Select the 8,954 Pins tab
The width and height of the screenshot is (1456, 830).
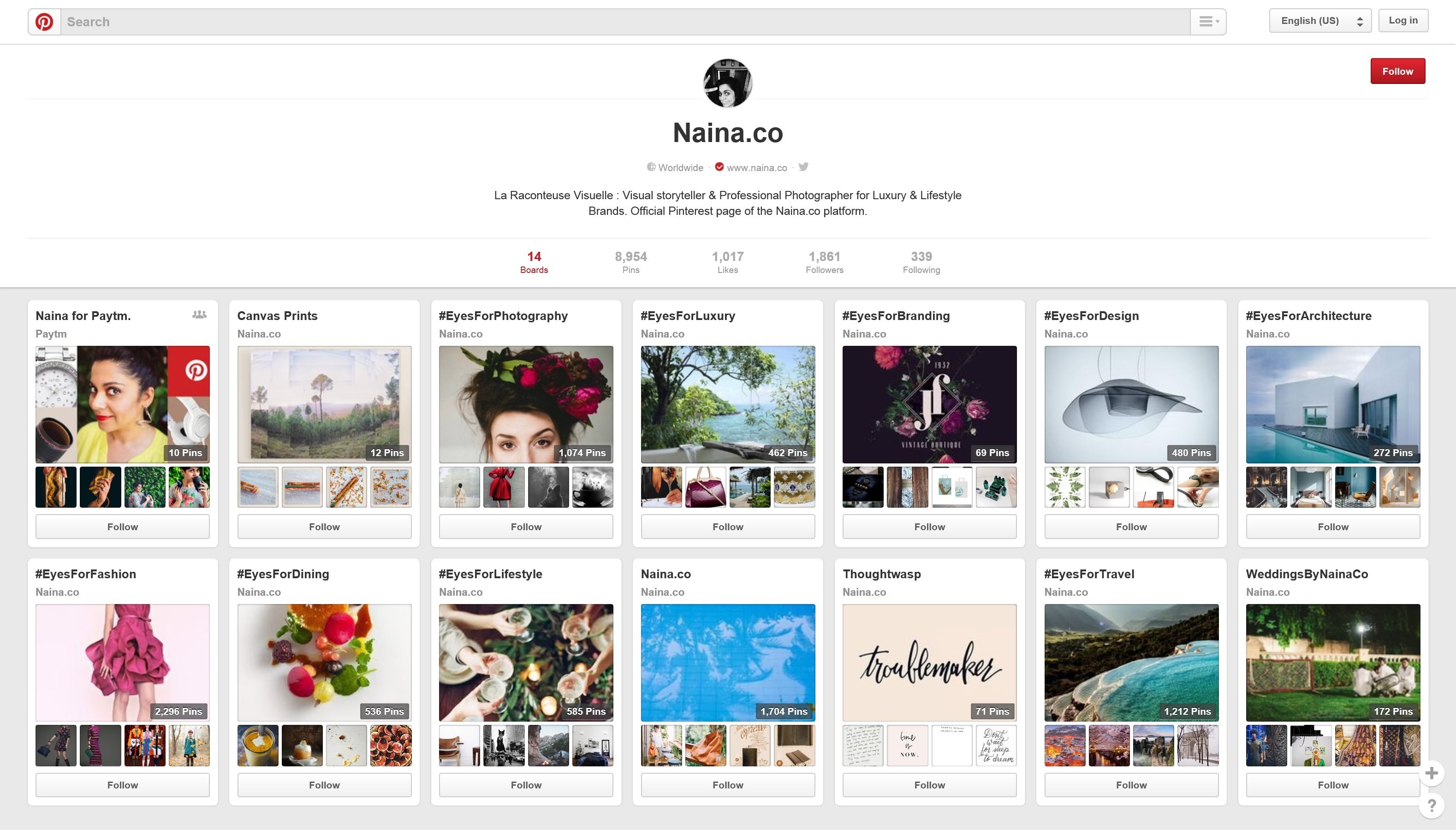coord(630,262)
